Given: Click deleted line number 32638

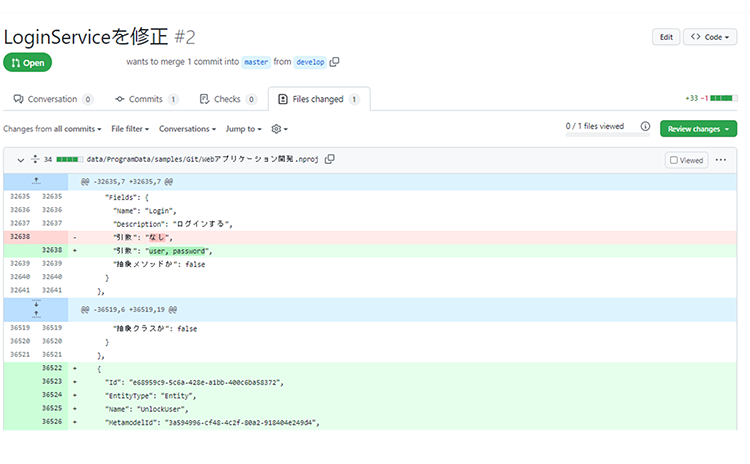Looking at the screenshot, I should [x=20, y=237].
